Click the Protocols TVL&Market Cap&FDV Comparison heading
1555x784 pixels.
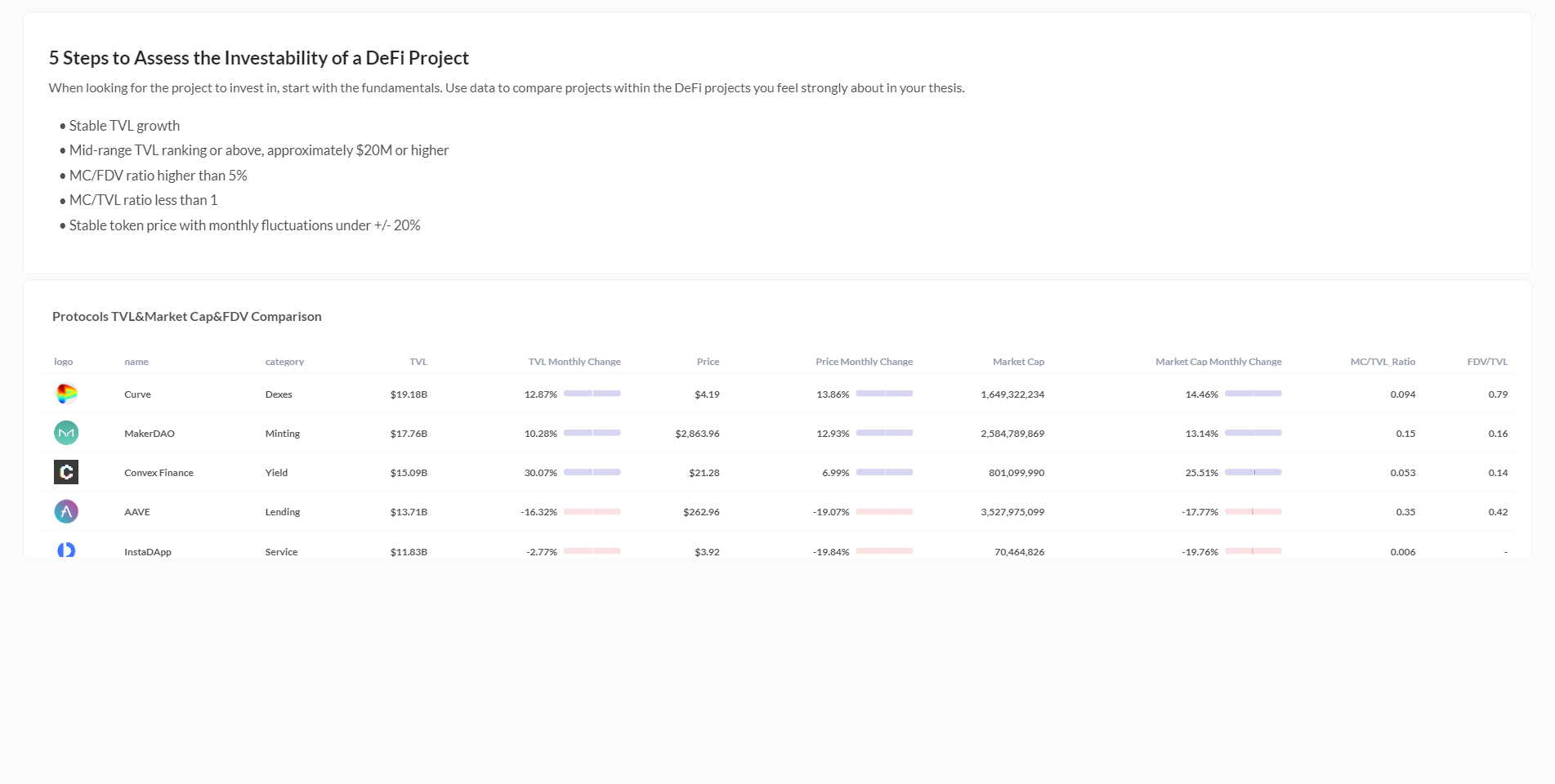(x=186, y=316)
